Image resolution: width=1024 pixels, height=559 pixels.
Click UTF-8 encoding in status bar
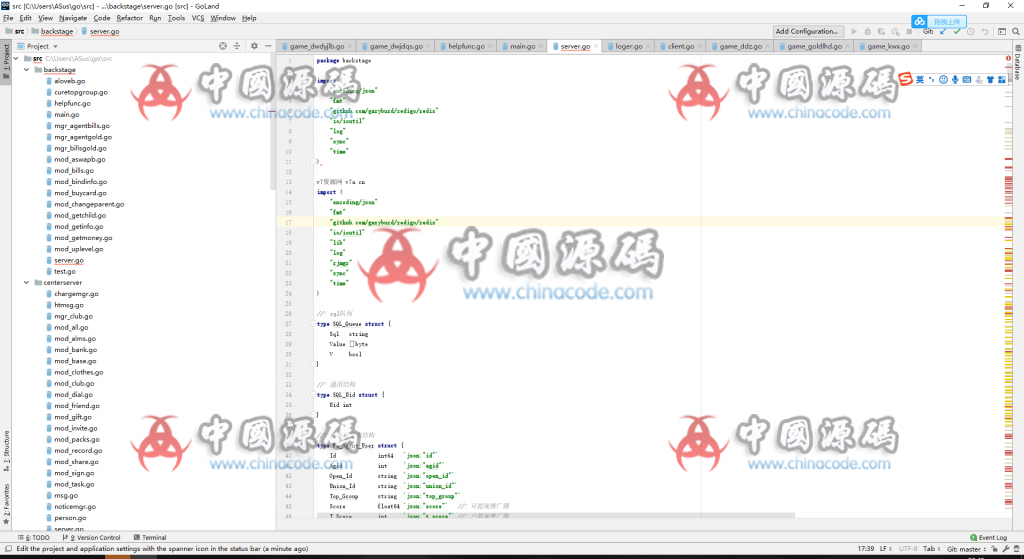[908, 549]
